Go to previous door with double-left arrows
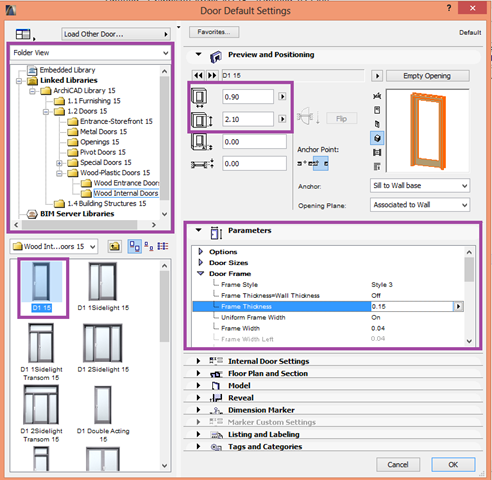This screenshot has width=492, height=480. [198, 75]
